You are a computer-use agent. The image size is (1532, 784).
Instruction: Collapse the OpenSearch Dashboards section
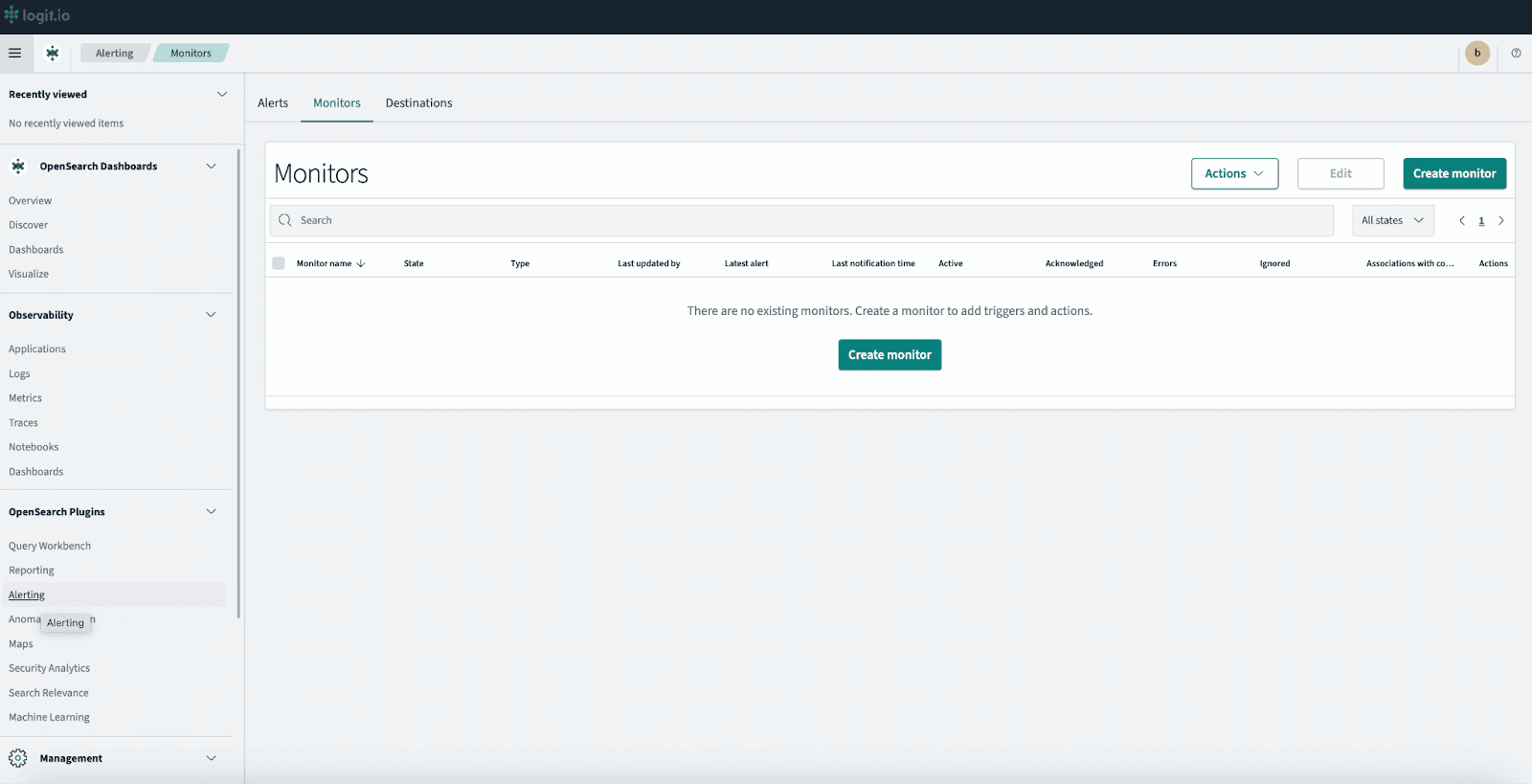[212, 167]
